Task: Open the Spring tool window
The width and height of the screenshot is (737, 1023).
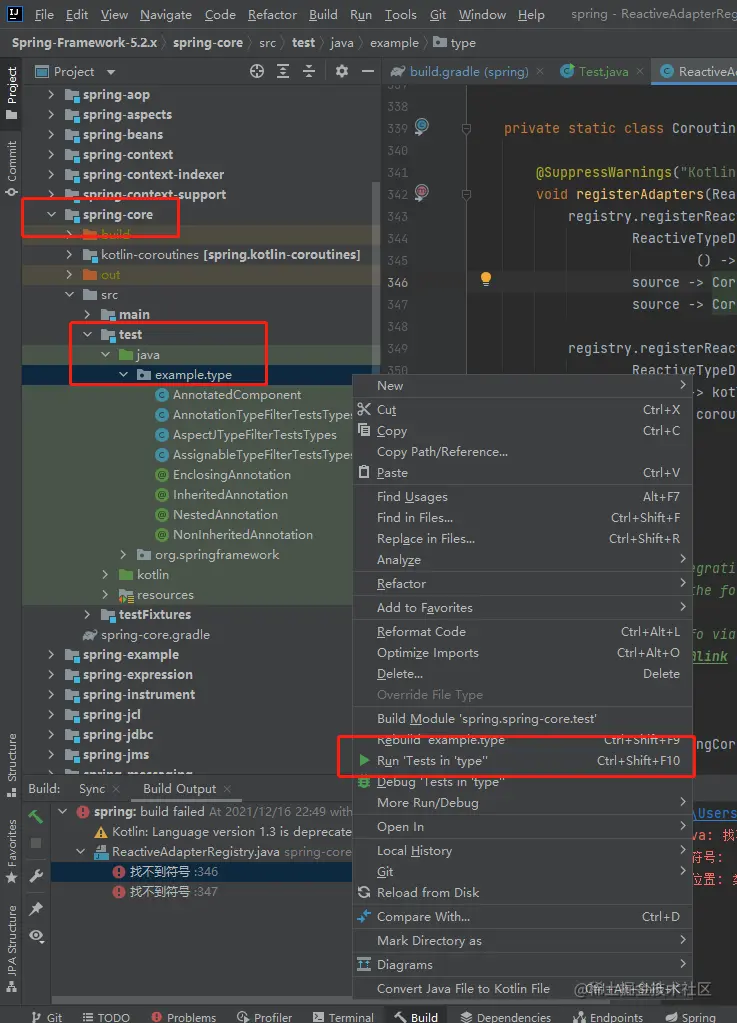Action: point(691,1016)
